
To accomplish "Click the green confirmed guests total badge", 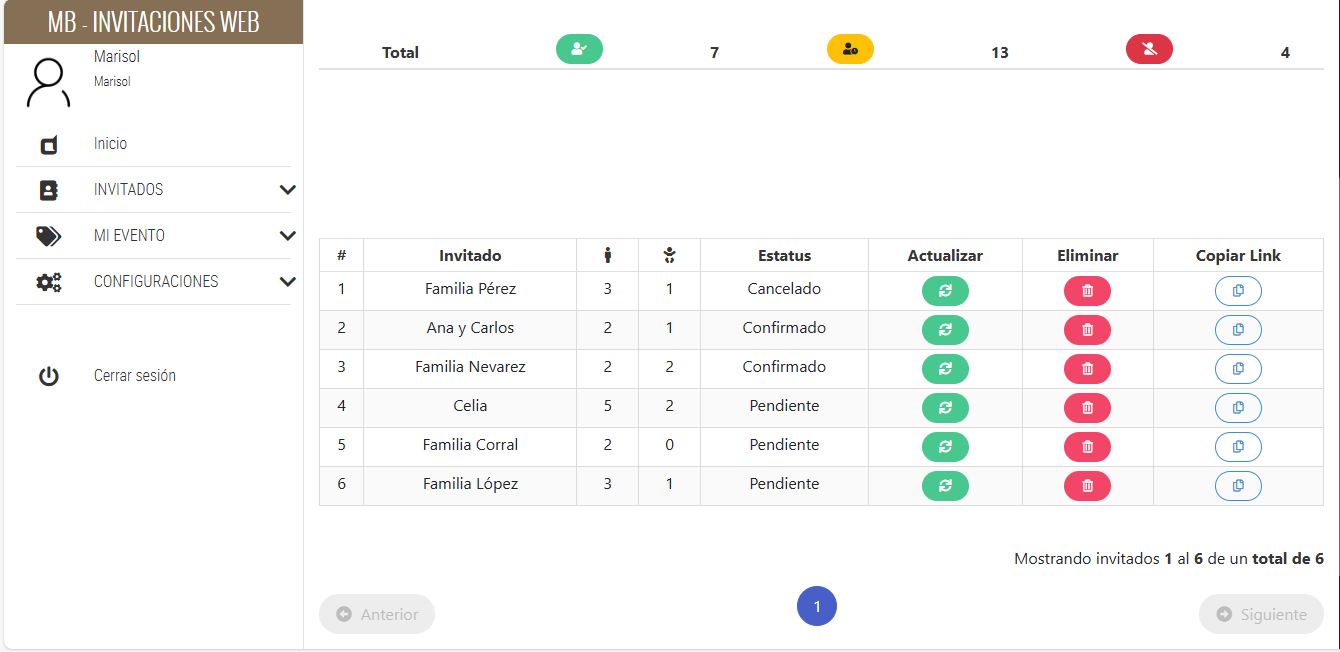I will [x=579, y=49].
